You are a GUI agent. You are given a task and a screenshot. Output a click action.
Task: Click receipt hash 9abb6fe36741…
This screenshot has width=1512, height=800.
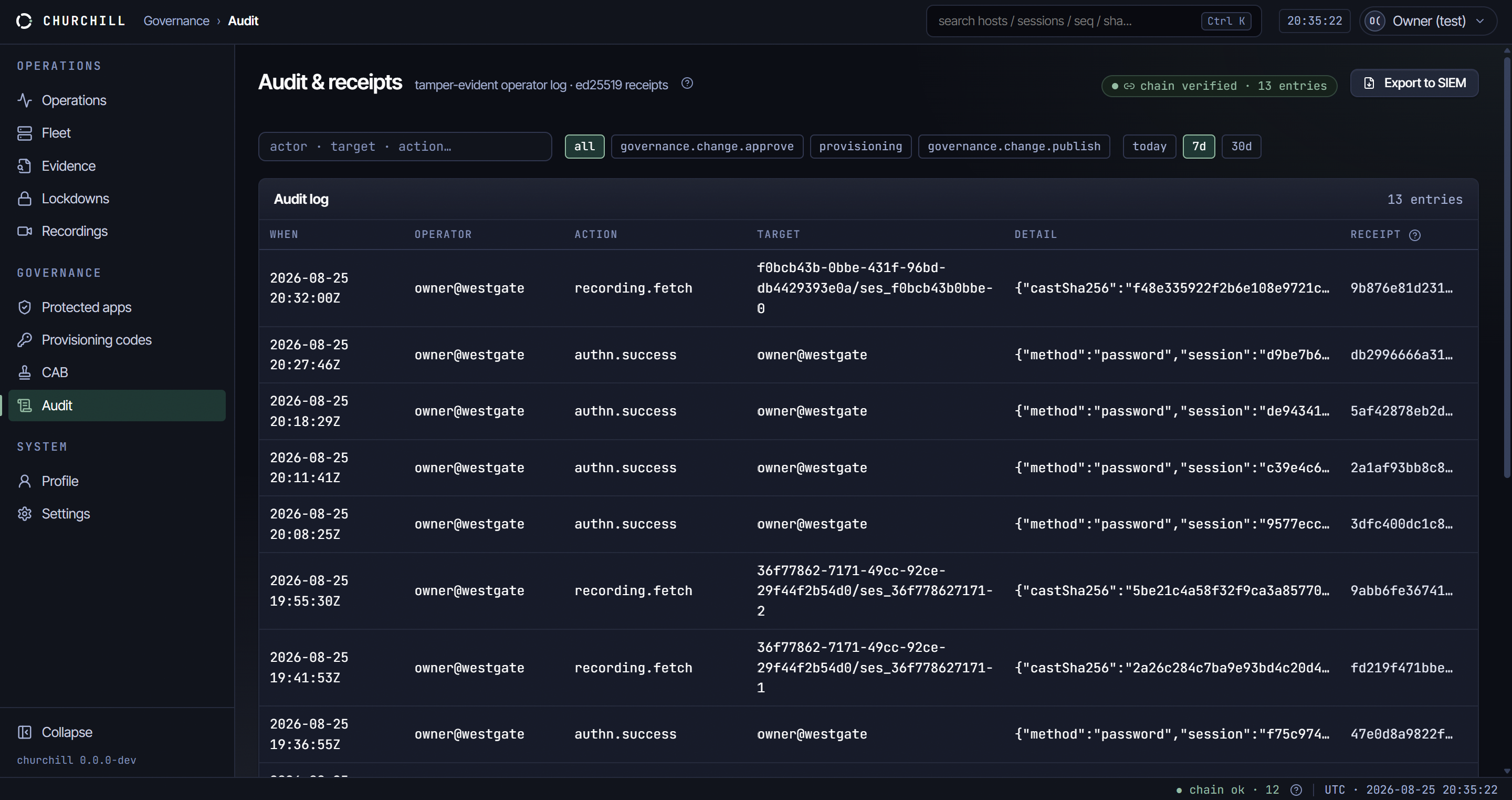pyautogui.click(x=1402, y=591)
